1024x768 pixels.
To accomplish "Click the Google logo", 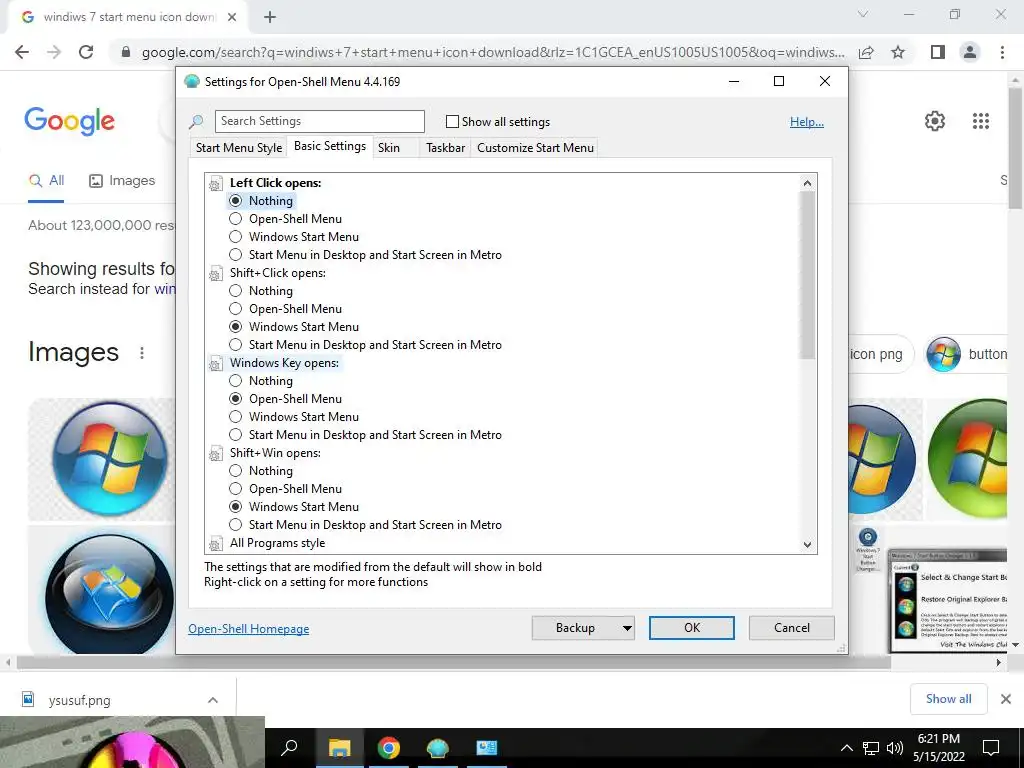I will pos(70,121).
